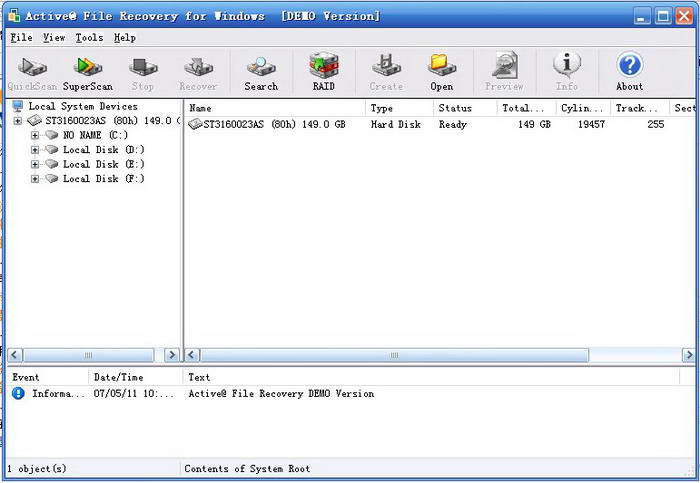Minimize the File Recovery window

pyautogui.click(x=642, y=17)
